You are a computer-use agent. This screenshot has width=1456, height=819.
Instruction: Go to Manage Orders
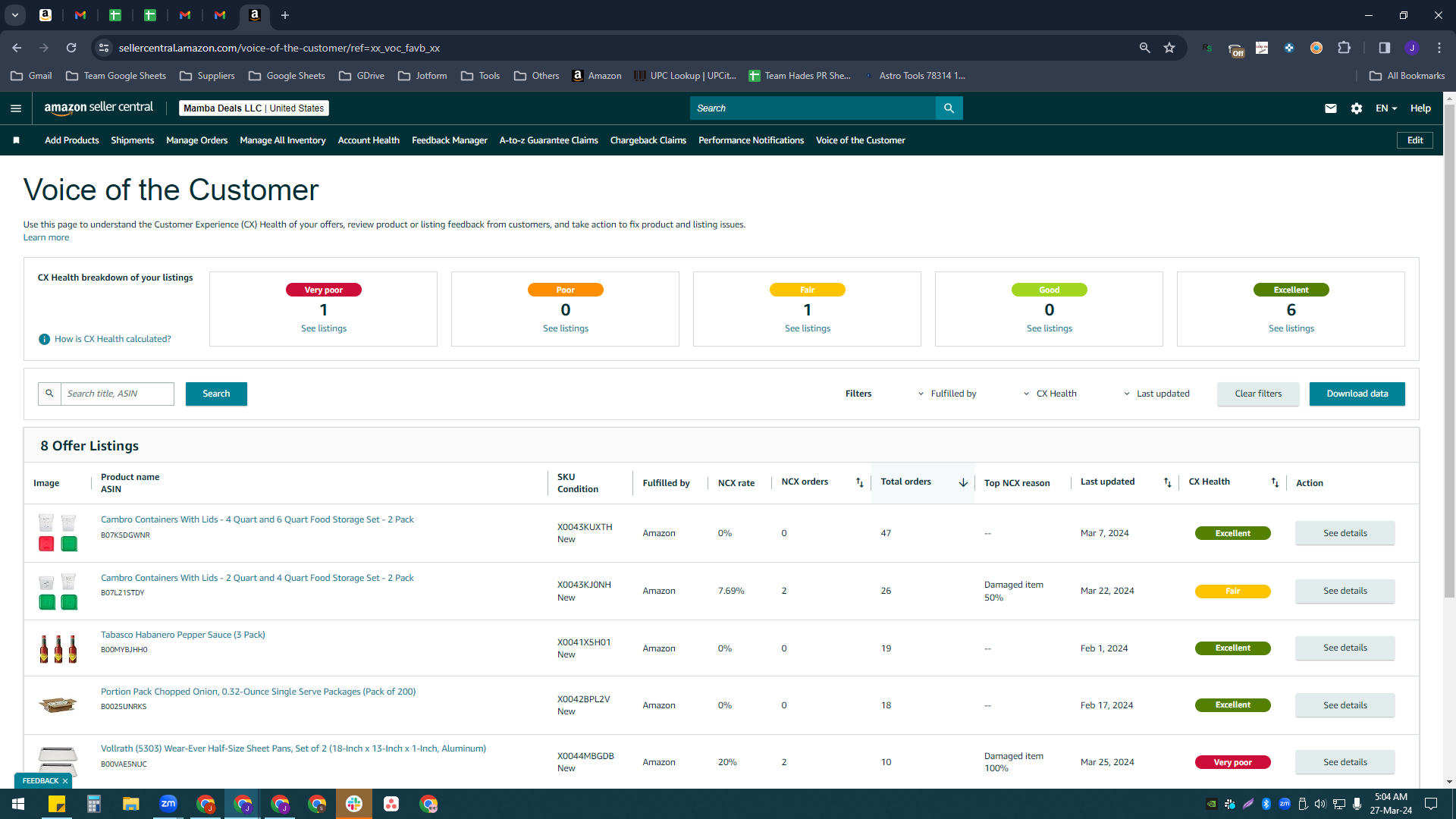(197, 140)
